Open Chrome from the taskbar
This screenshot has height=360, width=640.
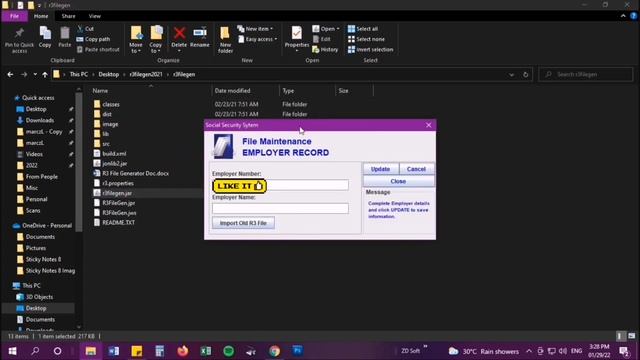275,351
